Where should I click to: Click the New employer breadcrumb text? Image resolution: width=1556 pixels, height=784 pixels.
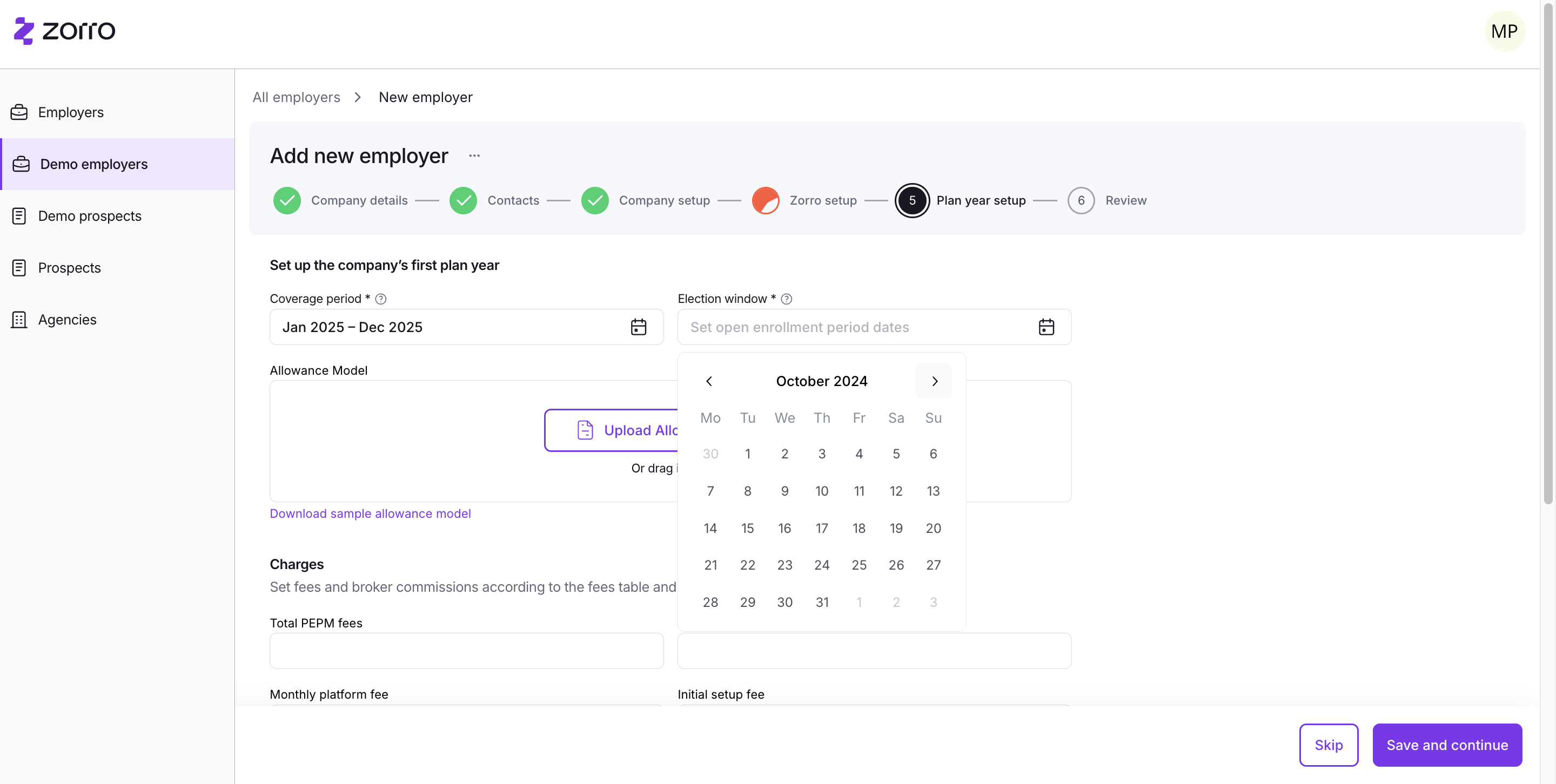point(425,97)
